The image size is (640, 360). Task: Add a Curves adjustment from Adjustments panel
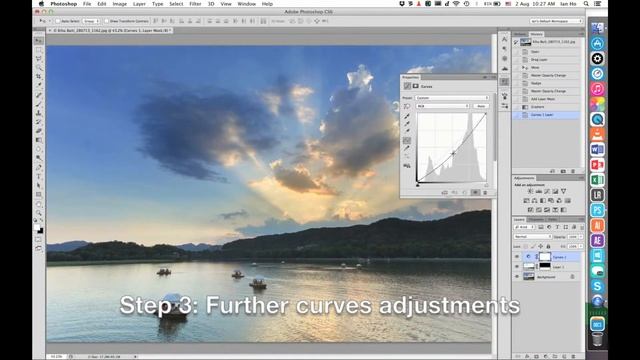tap(547, 191)
